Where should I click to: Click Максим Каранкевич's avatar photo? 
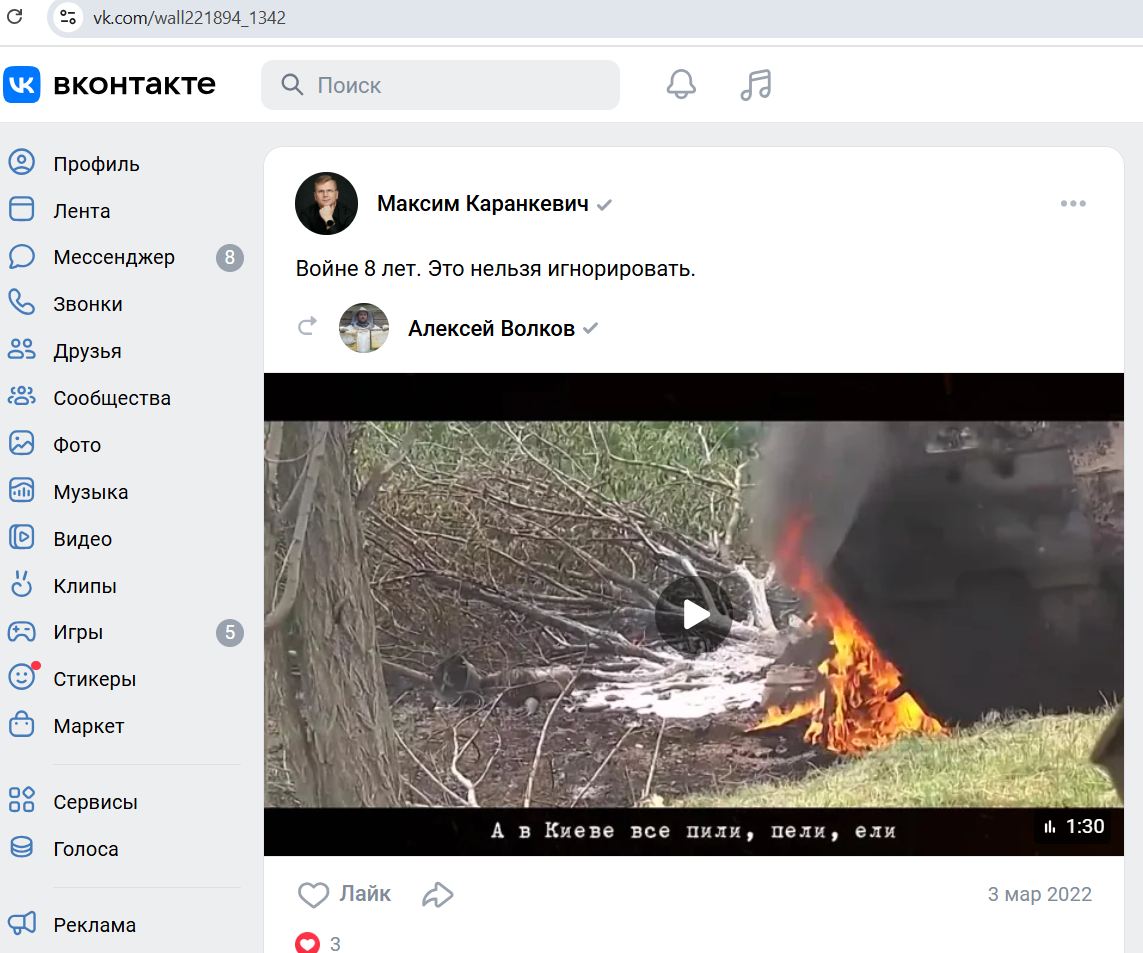tap(326, 204)
